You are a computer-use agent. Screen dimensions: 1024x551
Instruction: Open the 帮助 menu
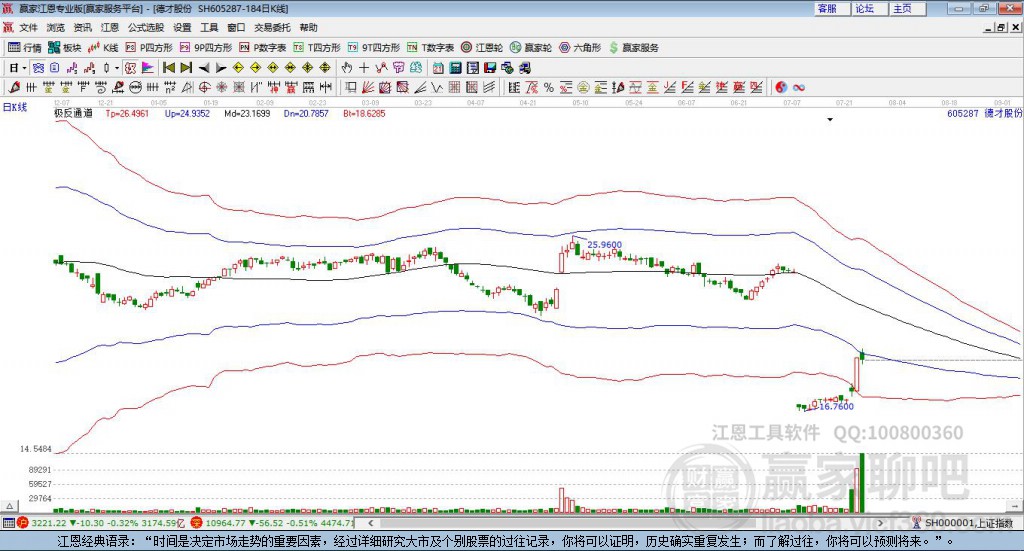pyautogui.click(x=308, y=27)
